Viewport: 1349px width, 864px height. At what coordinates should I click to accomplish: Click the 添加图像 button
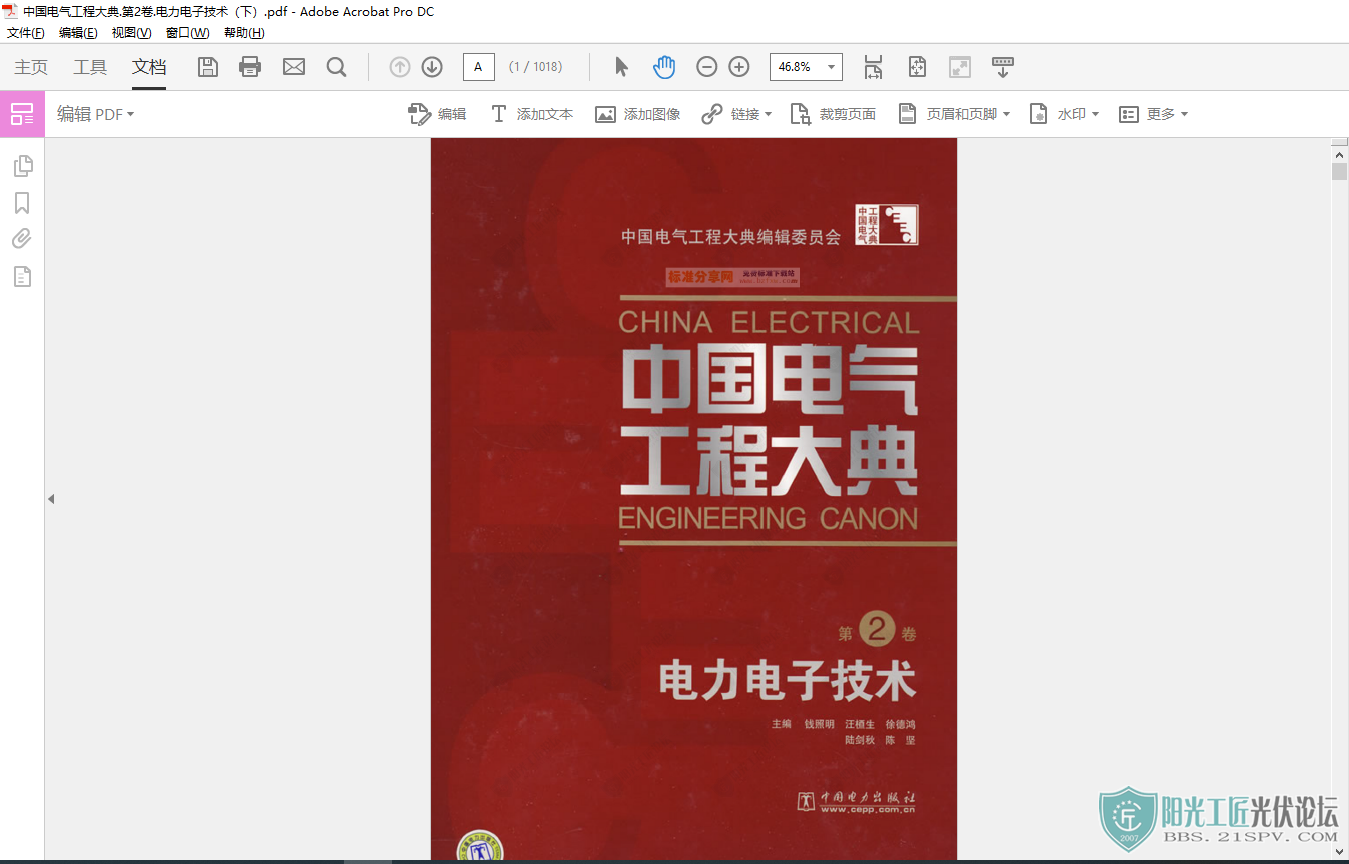tap(638, 114)
